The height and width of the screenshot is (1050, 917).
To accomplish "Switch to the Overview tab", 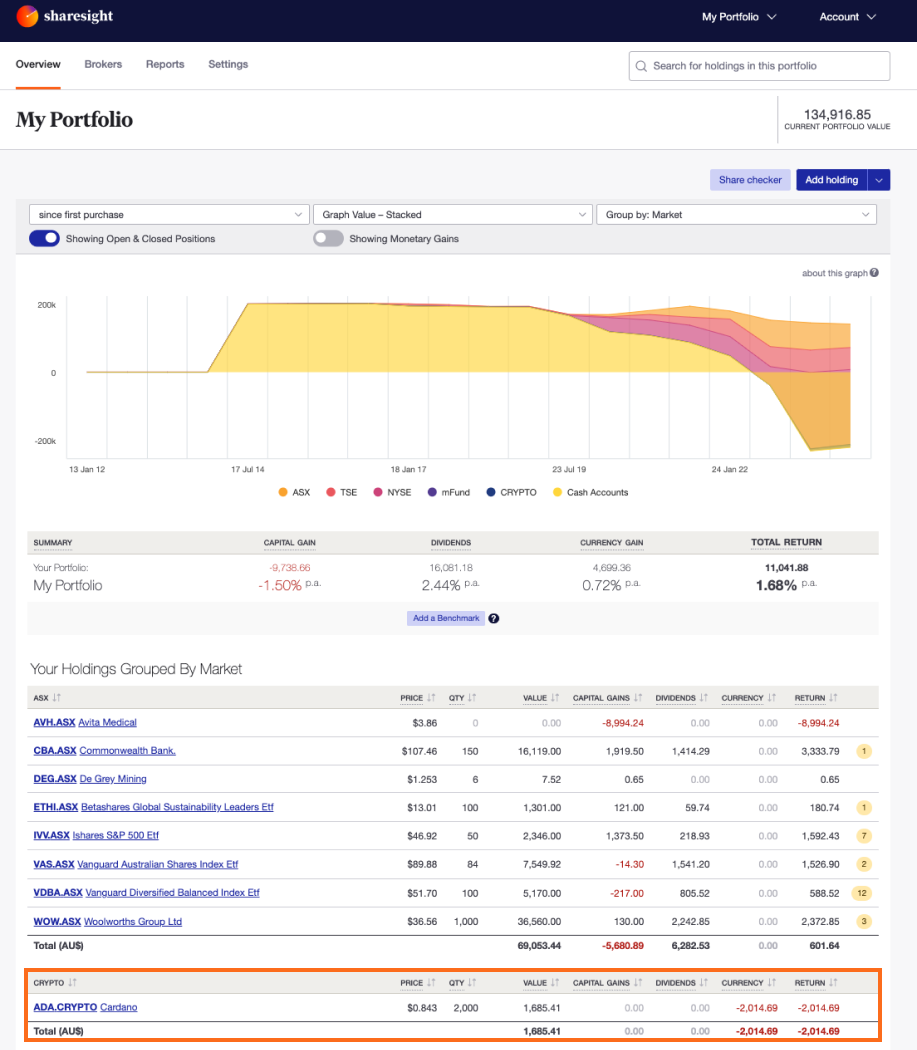I will [x=38, y=64].
